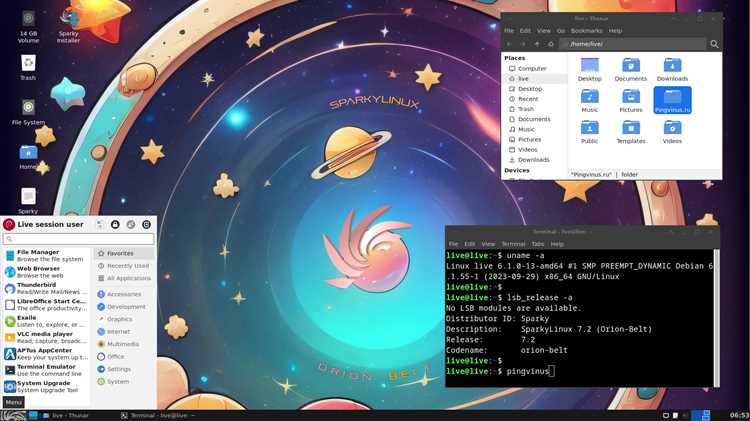The width and height of the screenshot is (750, 421).
Task: Select the Pingvinus.ru folder in Thunar
Action: [x=672, y=100]
